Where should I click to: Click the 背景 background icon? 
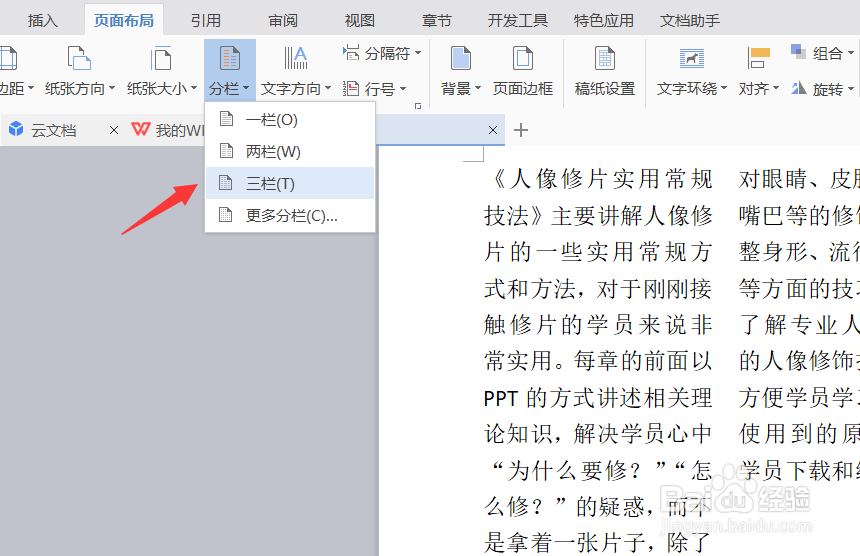pyautogui.click(x=461, y=58)
